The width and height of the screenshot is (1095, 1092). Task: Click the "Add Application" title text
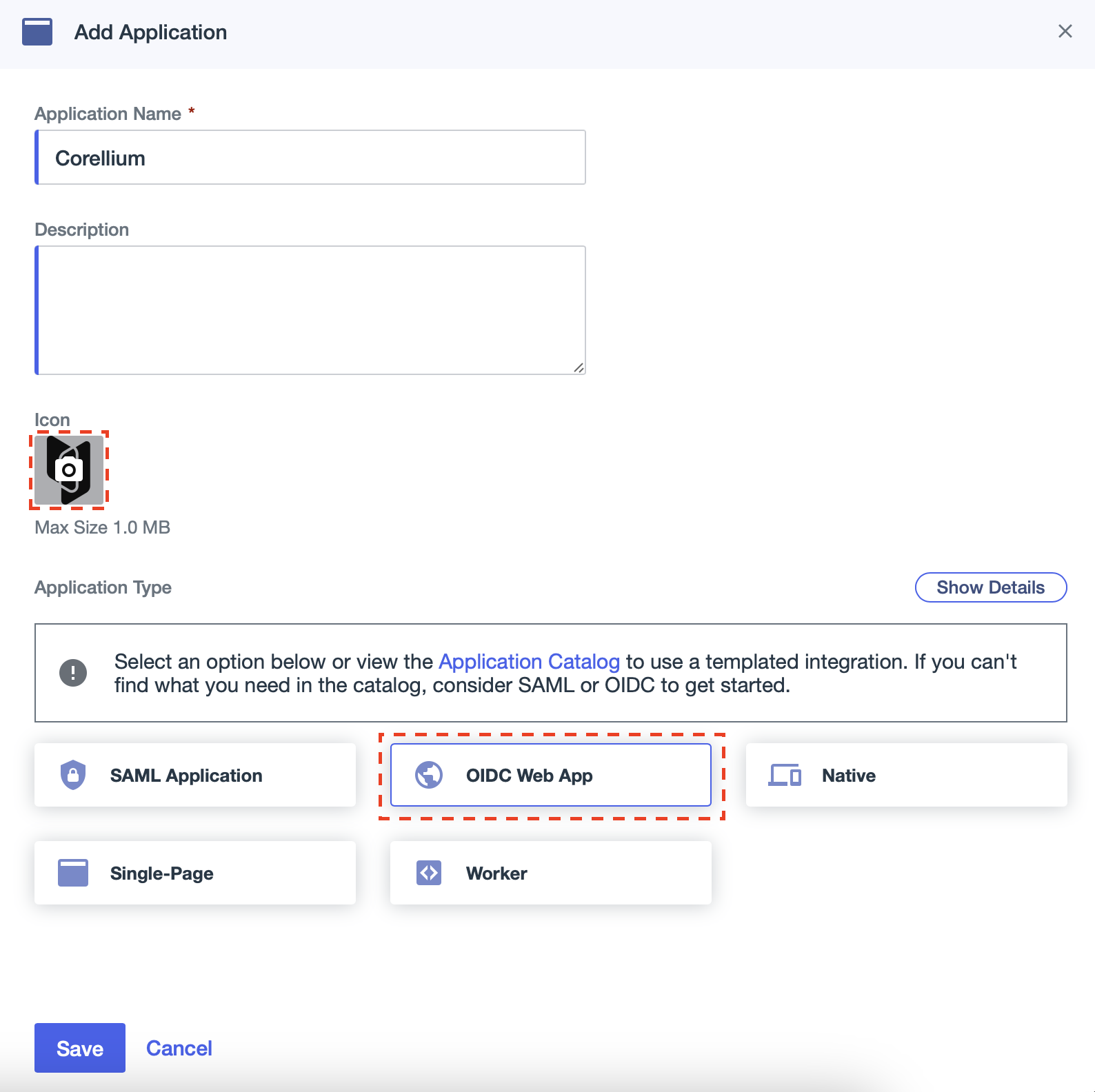tap(150, 32)
